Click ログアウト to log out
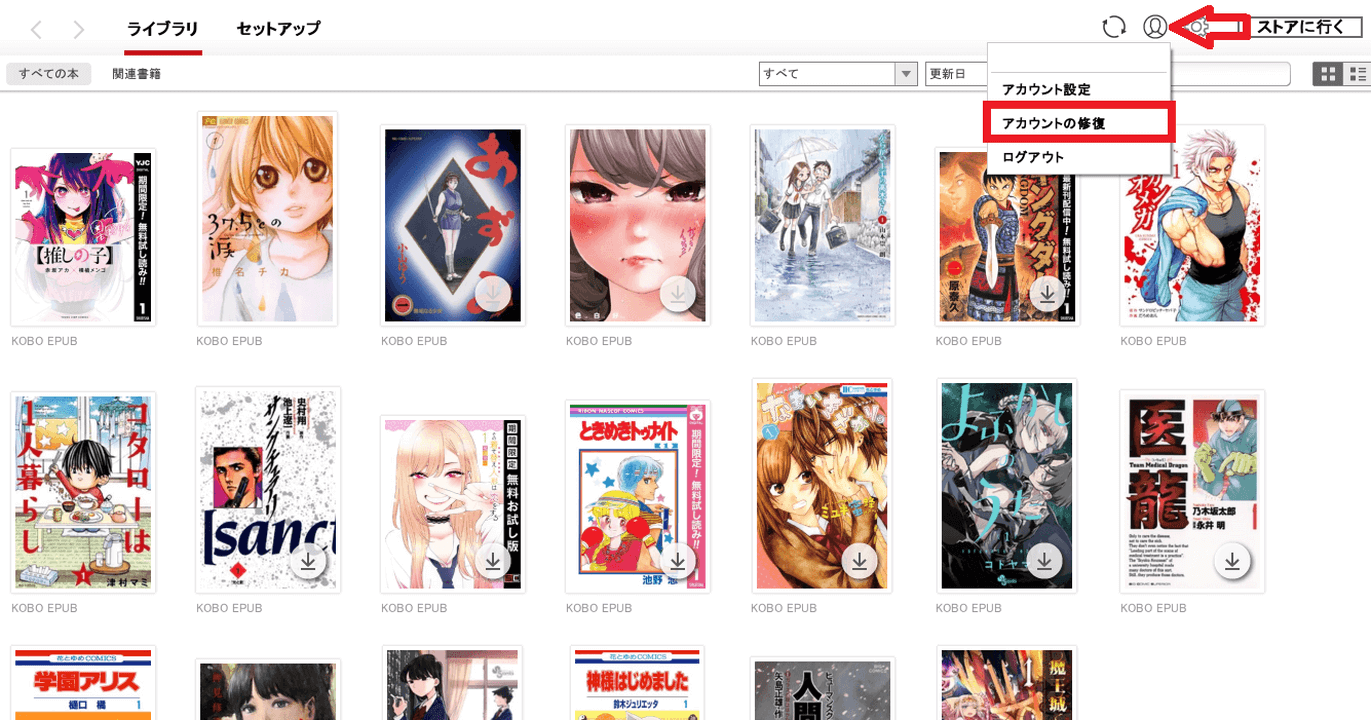The width and height of the screenshot is (1371, 720). click(x=1033, y=157)
